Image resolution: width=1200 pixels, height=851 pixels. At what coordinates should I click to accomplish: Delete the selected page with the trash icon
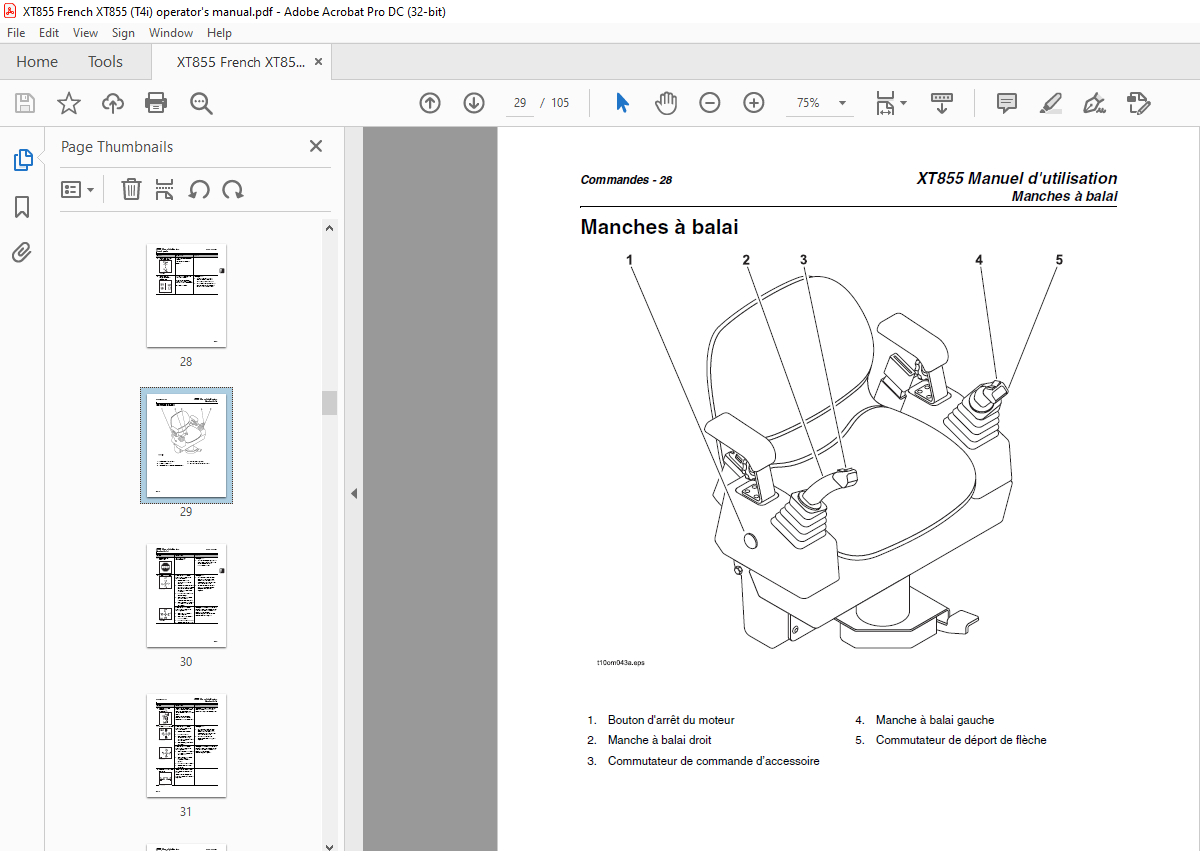click(x=131, y=189)
